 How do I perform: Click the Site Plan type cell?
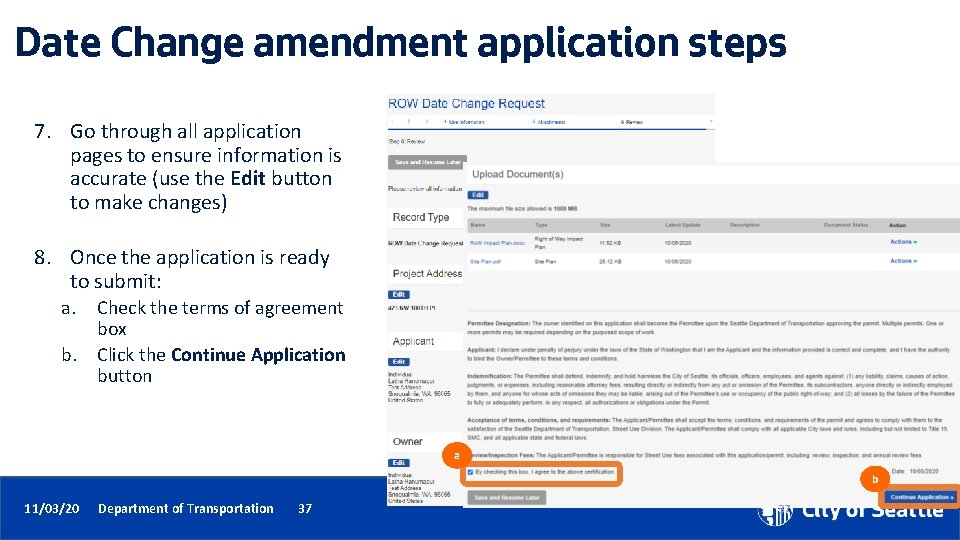[545, 261]
